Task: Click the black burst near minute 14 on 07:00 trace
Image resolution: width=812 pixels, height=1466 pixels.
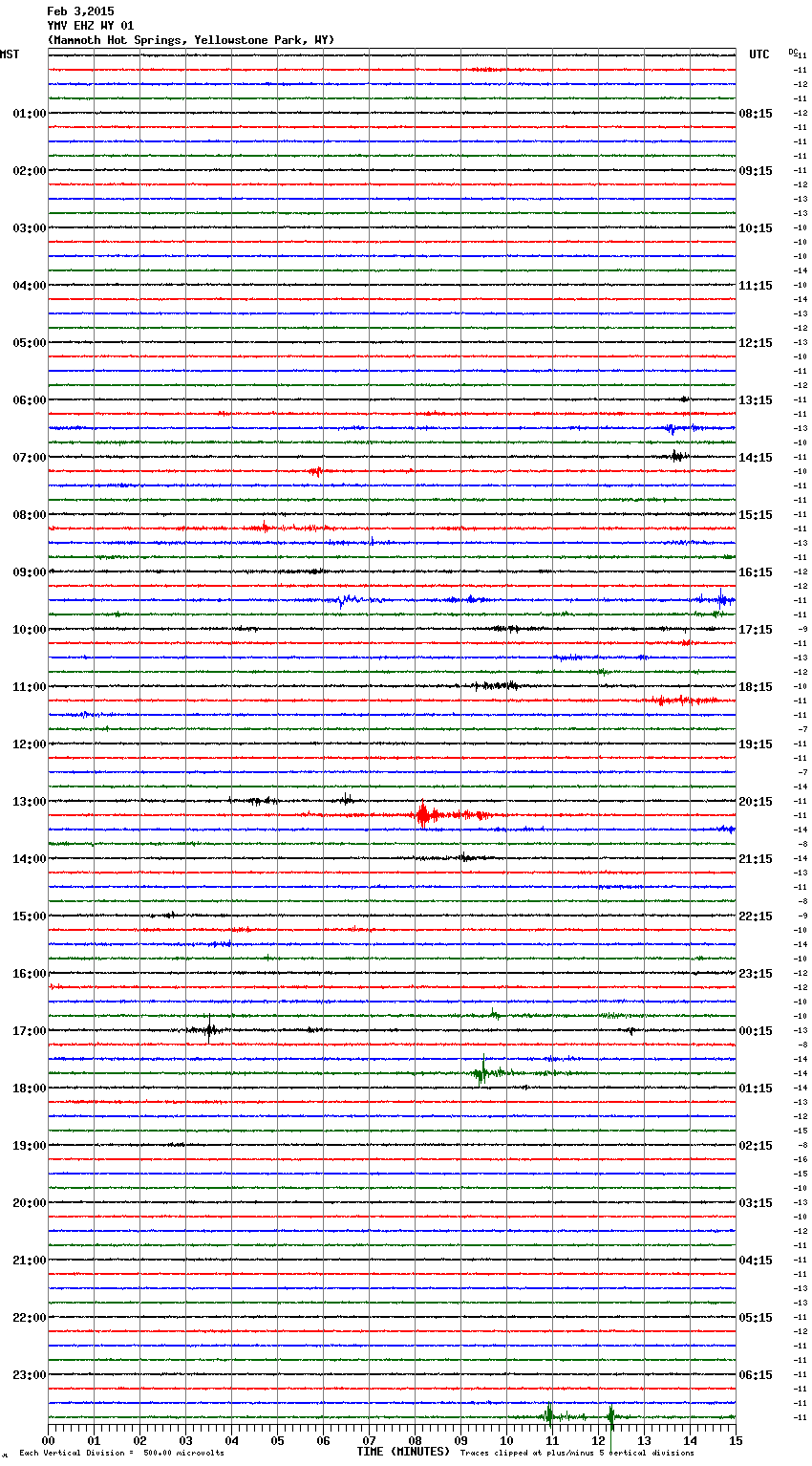Action: click(676, 456)
